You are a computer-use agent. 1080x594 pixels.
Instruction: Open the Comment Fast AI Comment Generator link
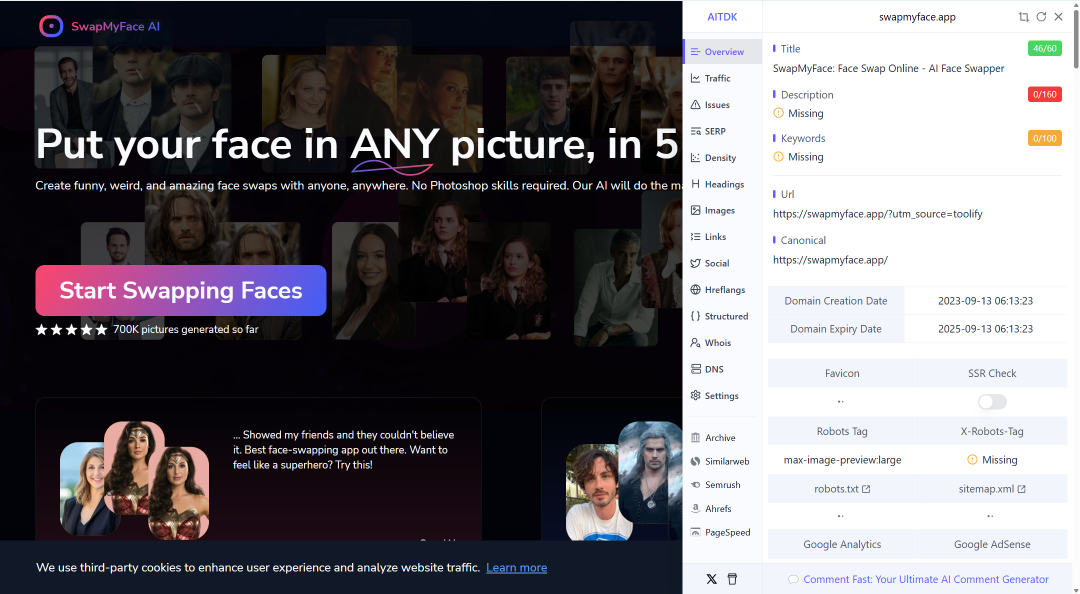pos(926,580)
